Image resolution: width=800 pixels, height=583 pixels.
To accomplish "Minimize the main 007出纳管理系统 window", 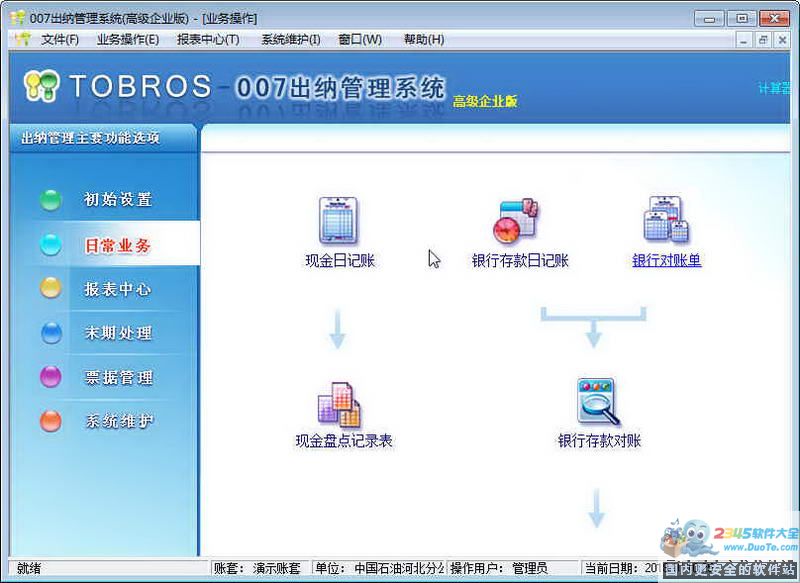I will [709, 19].
